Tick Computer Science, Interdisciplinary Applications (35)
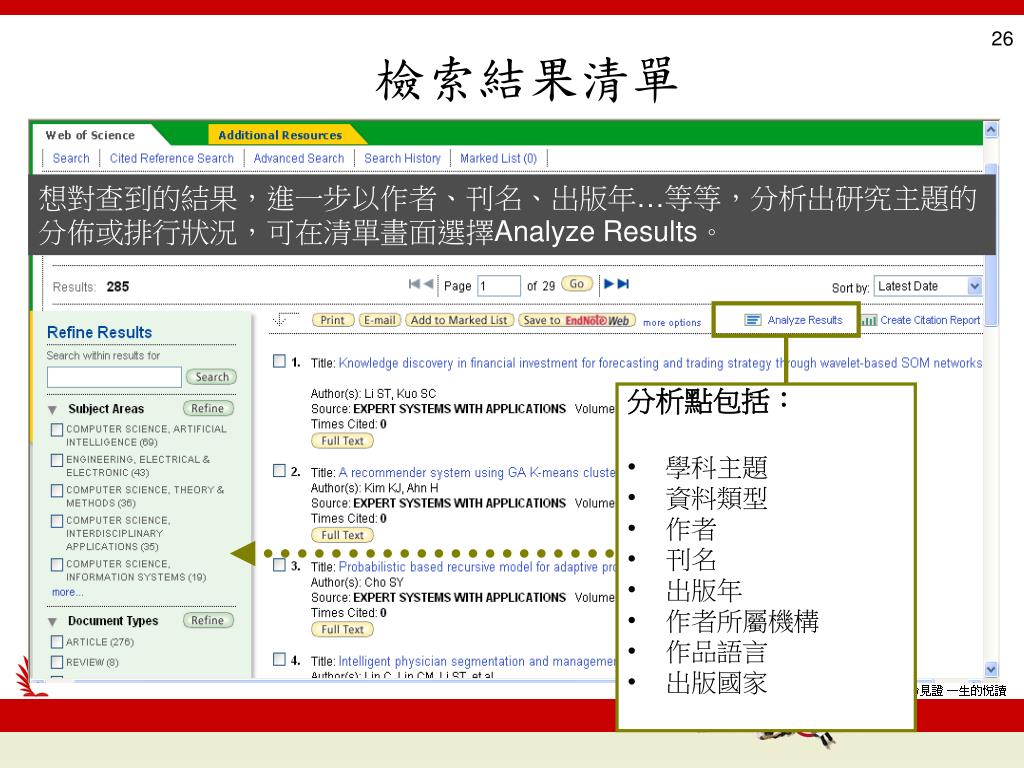Image resolution: width=1024 pixels, height=768 pixels. [x=57, y=521]
